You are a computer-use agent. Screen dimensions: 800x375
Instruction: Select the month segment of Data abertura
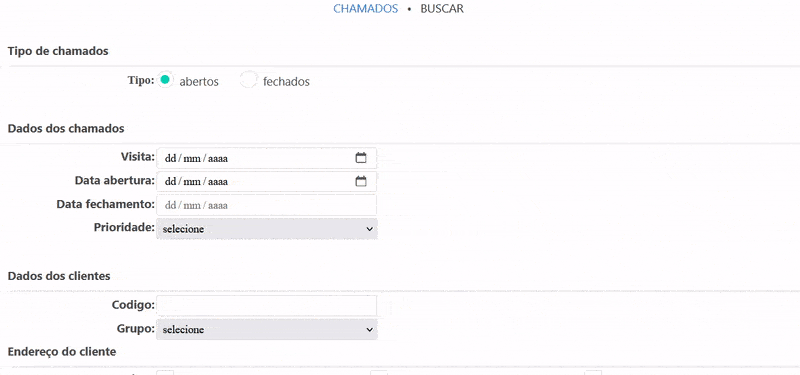coord(192,182)
